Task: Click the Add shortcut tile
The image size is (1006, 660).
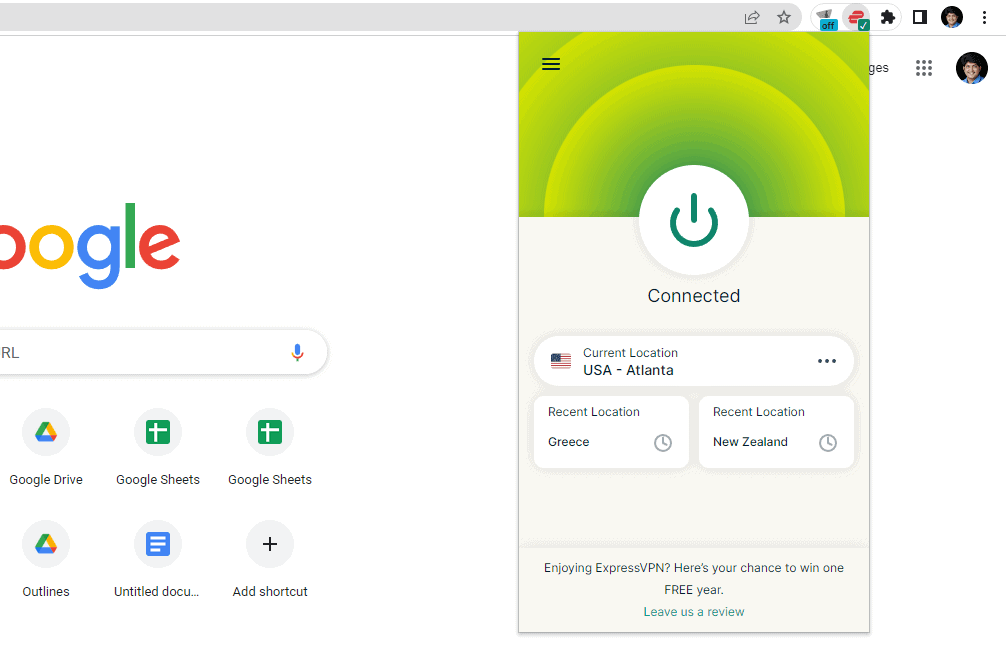Action: (x=269, y=544)
